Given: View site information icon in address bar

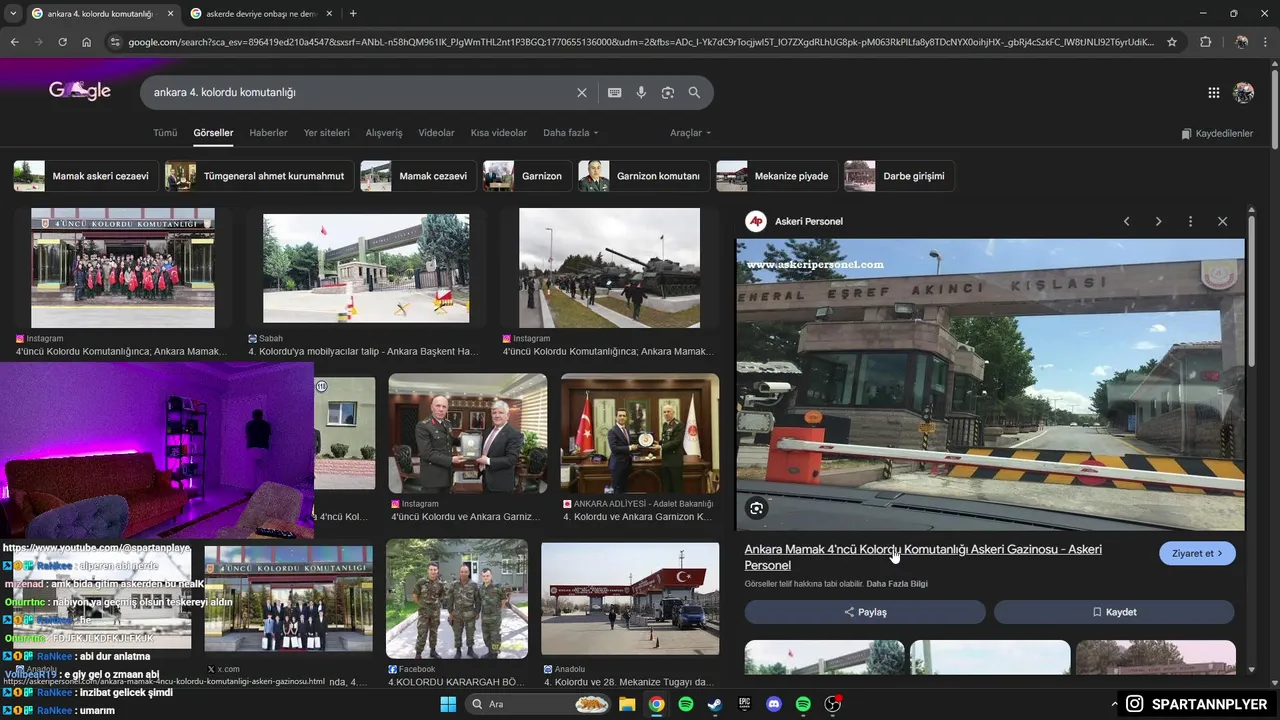Looking at the screenshot, I should point(115,42).
